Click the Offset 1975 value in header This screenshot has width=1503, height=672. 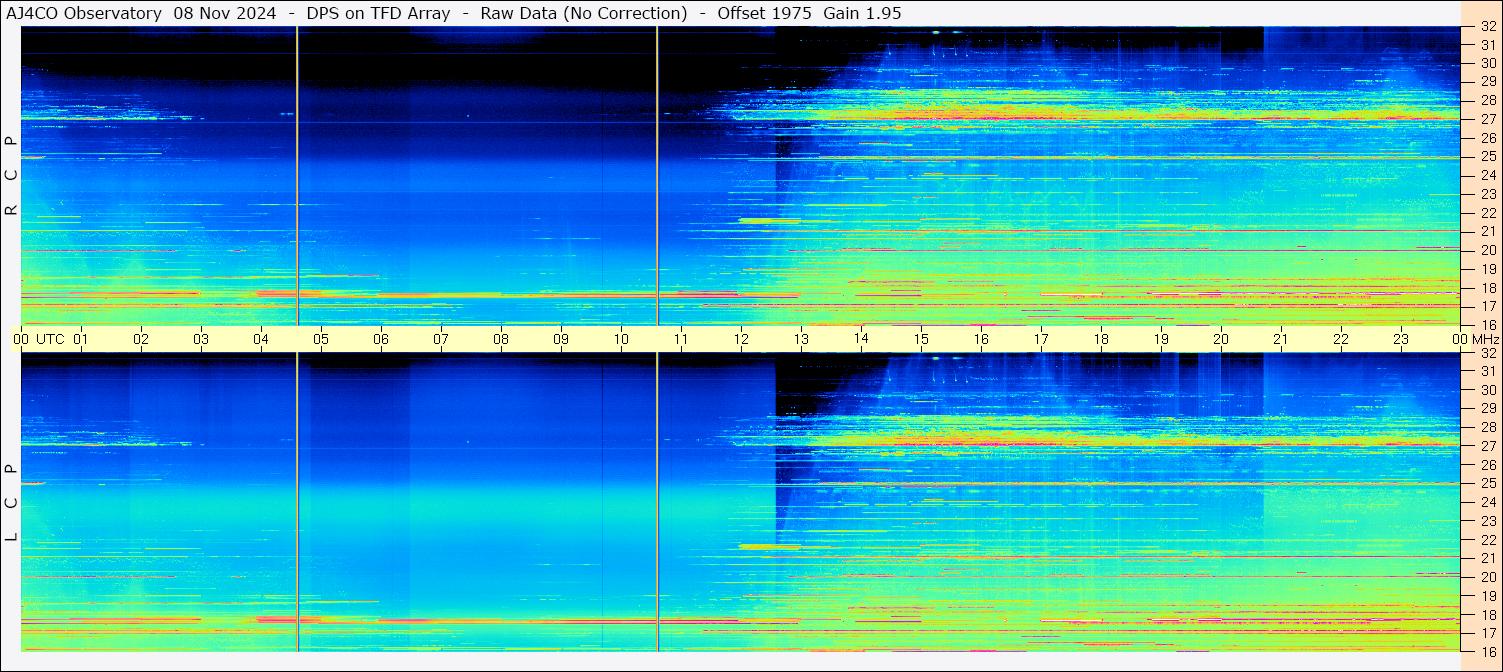(764, 13)
